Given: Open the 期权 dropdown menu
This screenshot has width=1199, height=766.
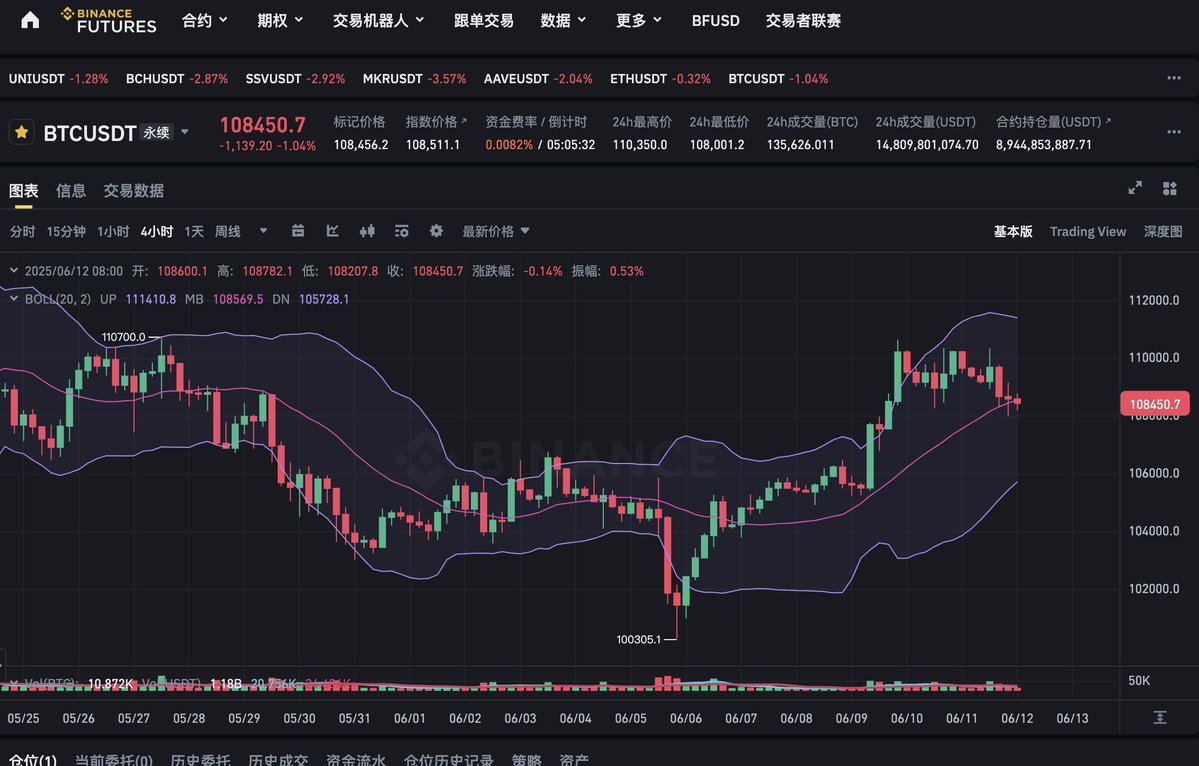Looking at the screenshot, I should [280, 21].
